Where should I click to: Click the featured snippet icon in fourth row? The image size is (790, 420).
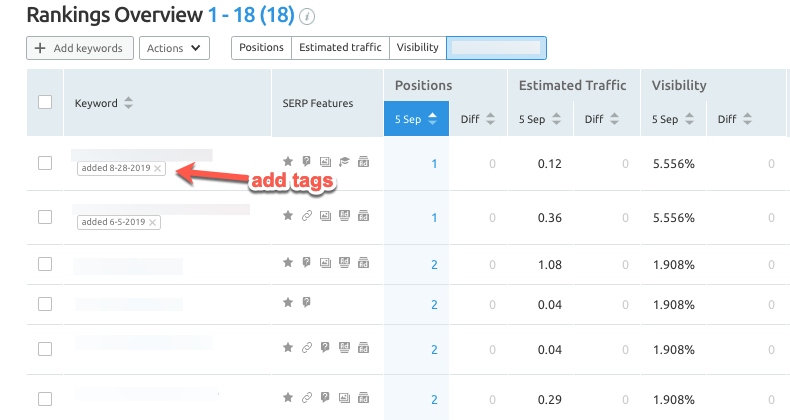[306, 303]
